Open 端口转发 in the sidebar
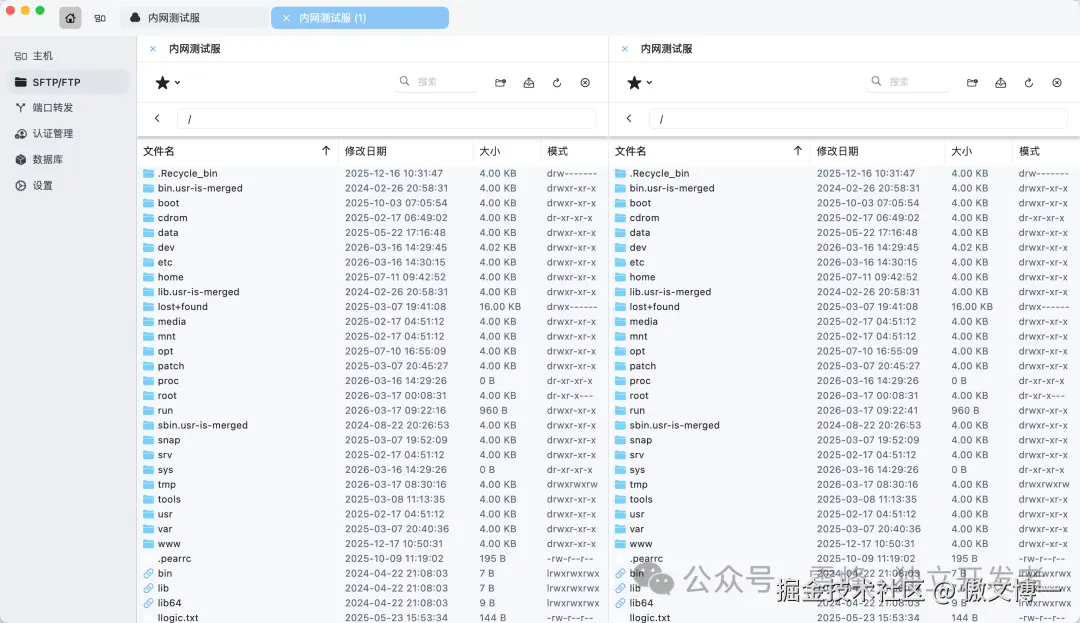 pyautogui.click(x=69, y=107)
